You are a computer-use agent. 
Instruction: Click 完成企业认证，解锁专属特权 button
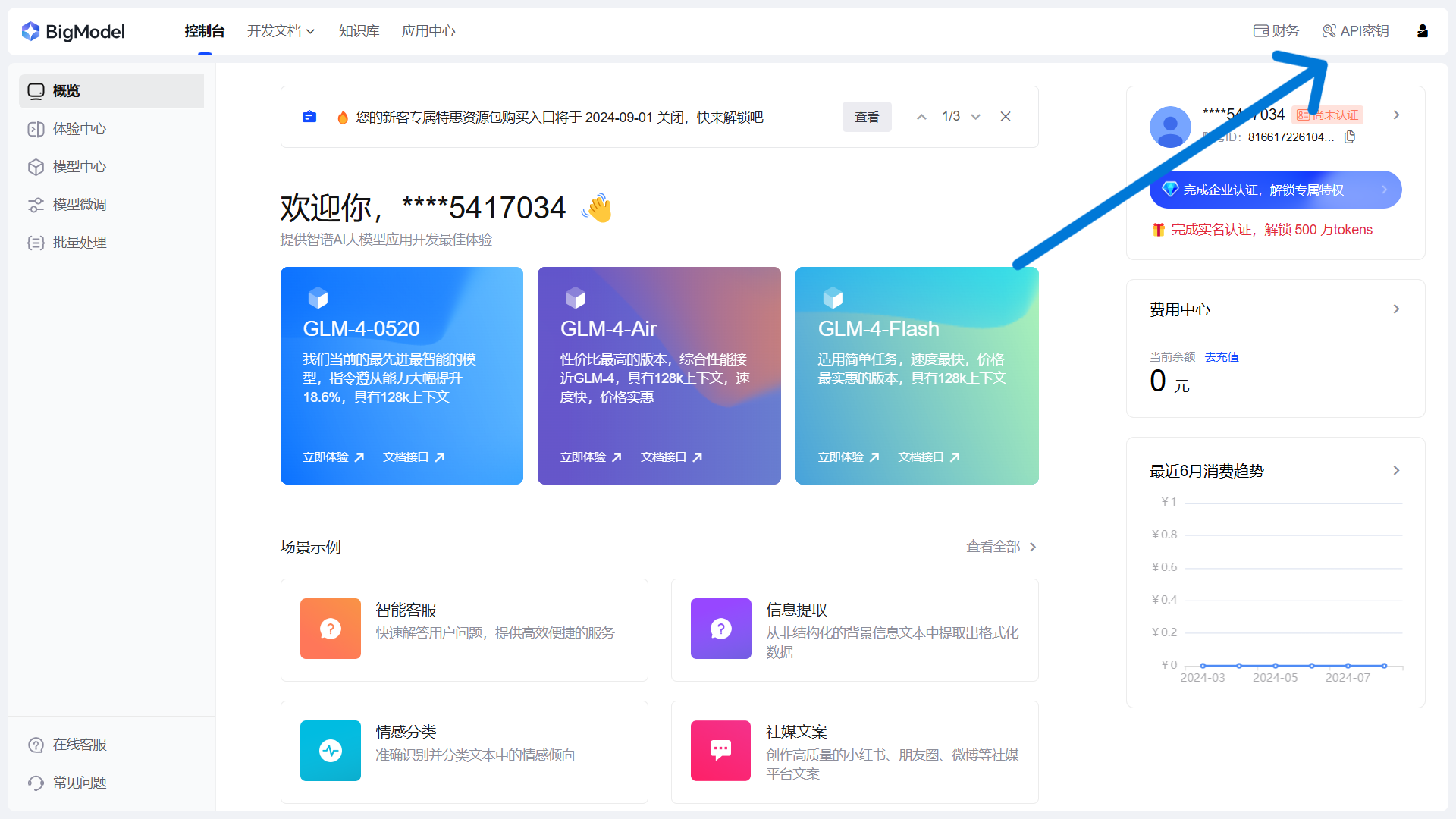[1276, 190]
